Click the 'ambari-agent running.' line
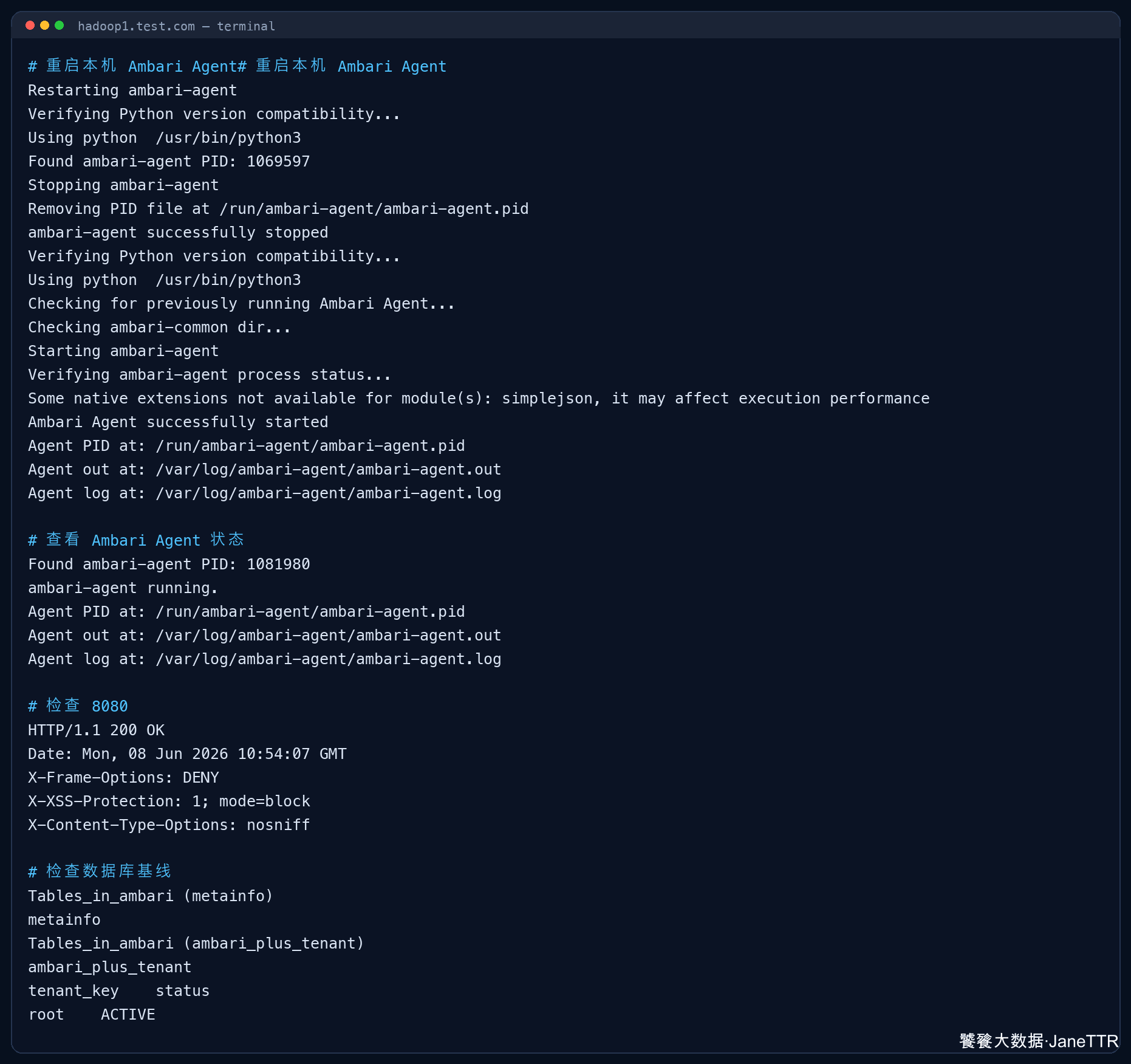The image size is (1131, 1064). 123,588
